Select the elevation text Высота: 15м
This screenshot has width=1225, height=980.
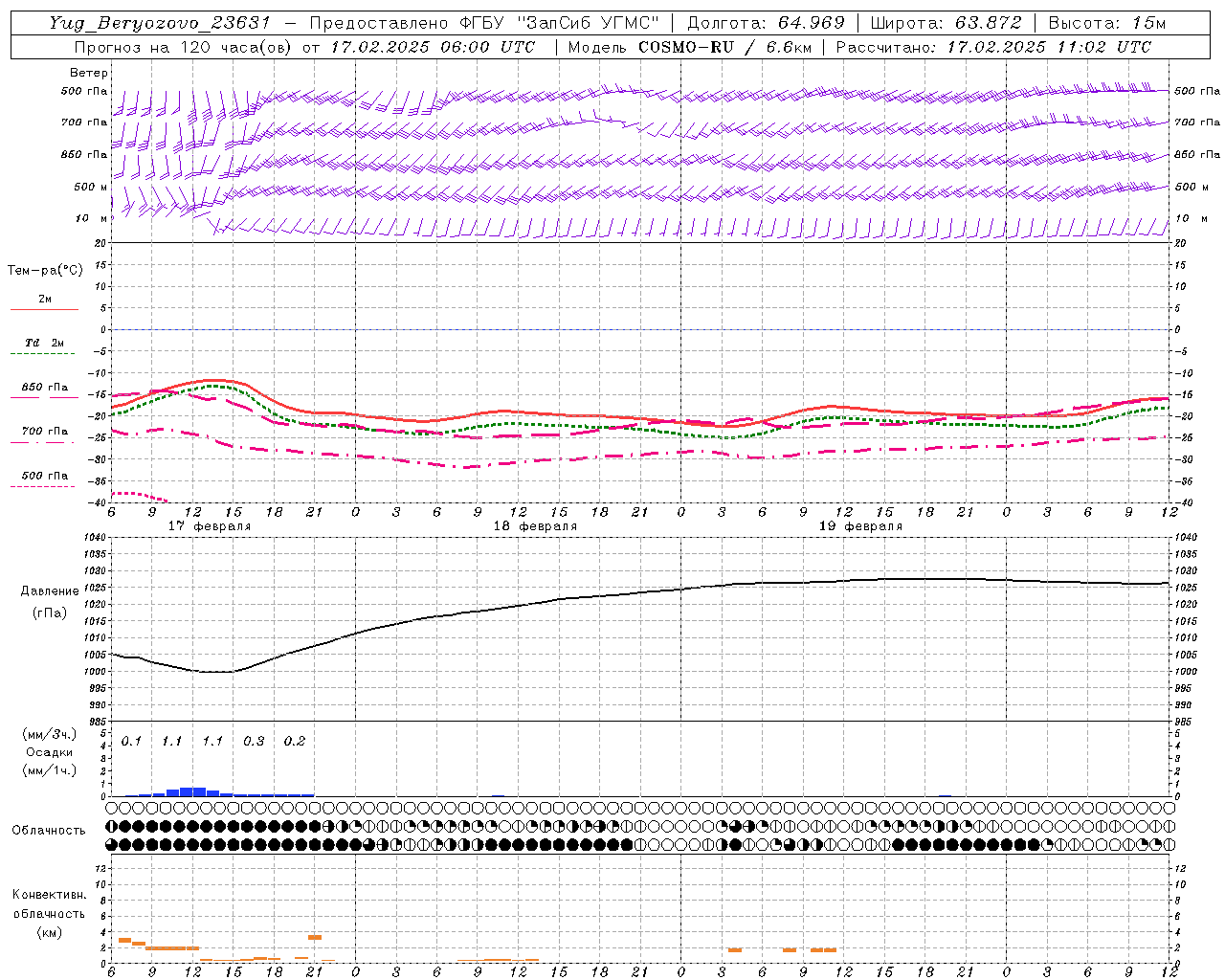[x=1107, y=23]
